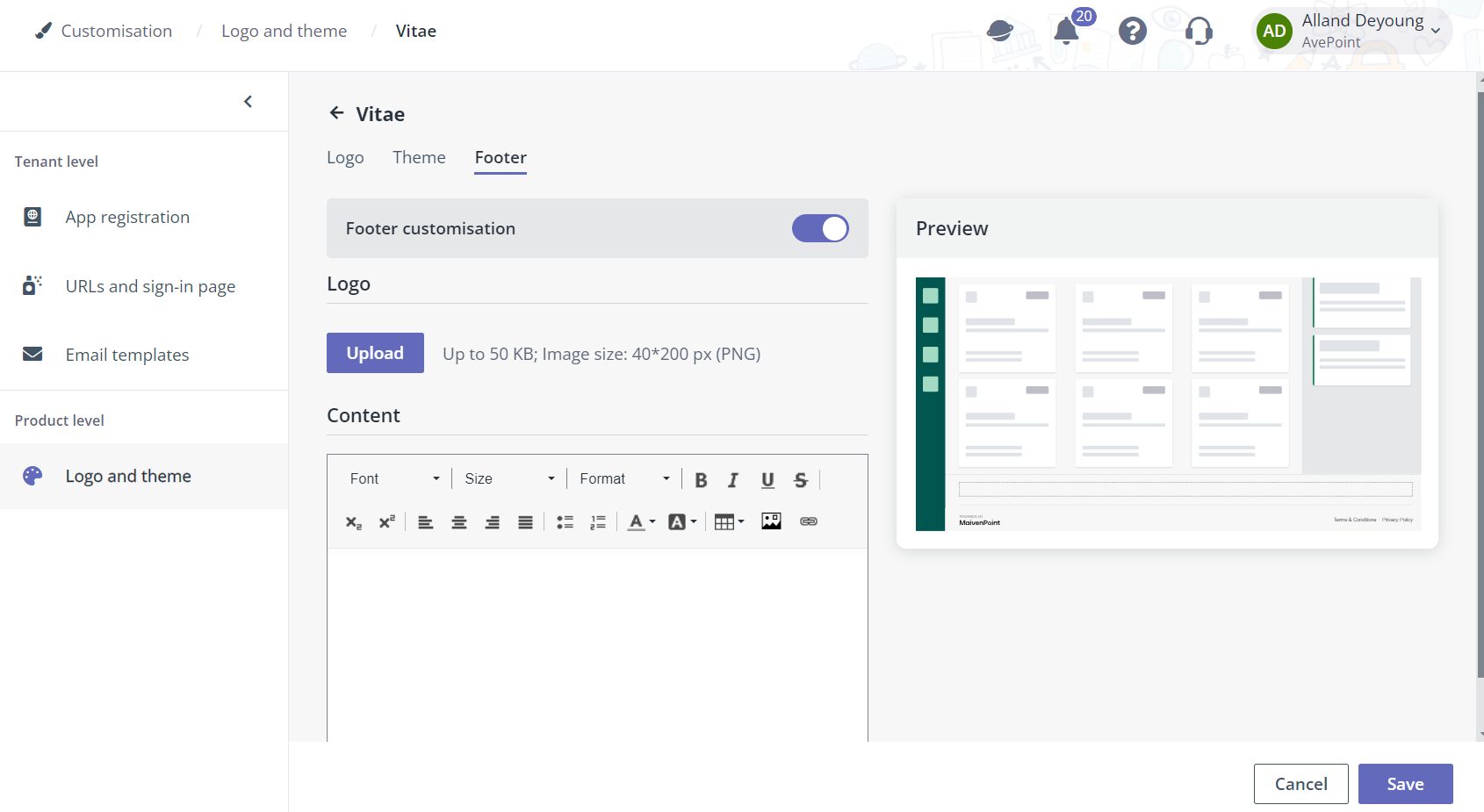Toggle bold formatting in editor
The height and width of the screenshot is (812, 1484).
701,479
